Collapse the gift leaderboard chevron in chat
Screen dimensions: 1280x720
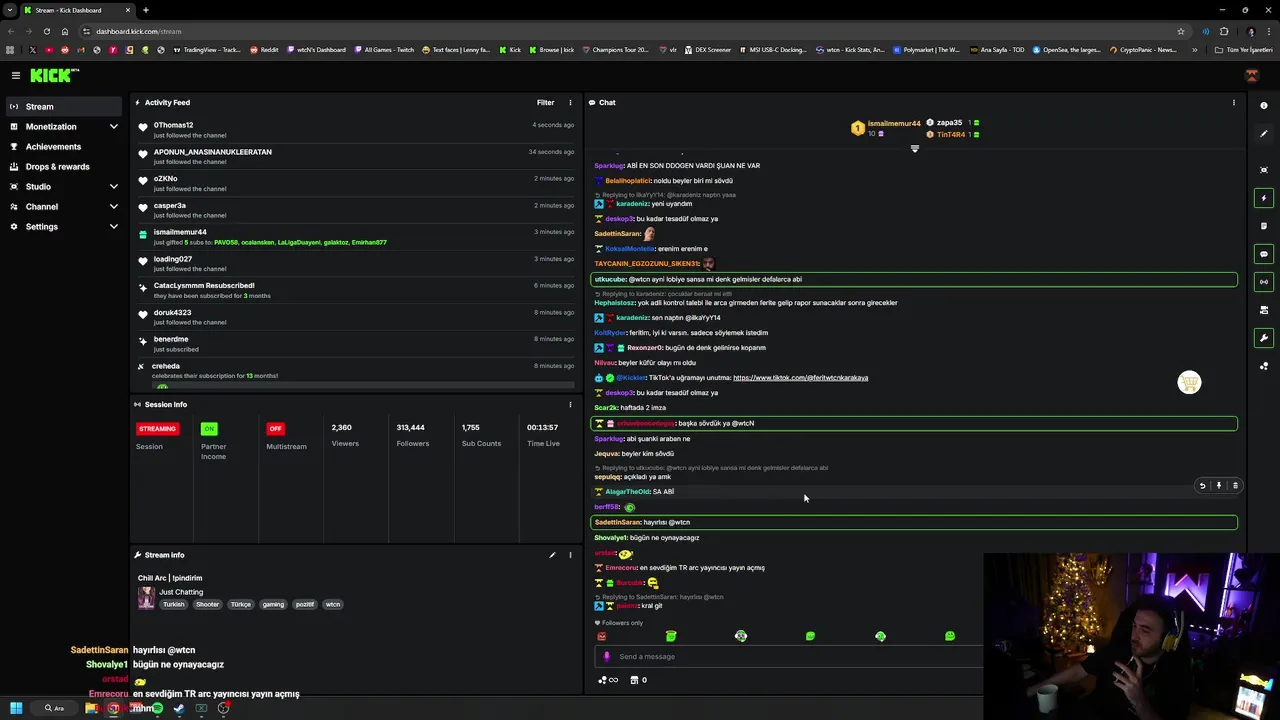pos(914,149)
